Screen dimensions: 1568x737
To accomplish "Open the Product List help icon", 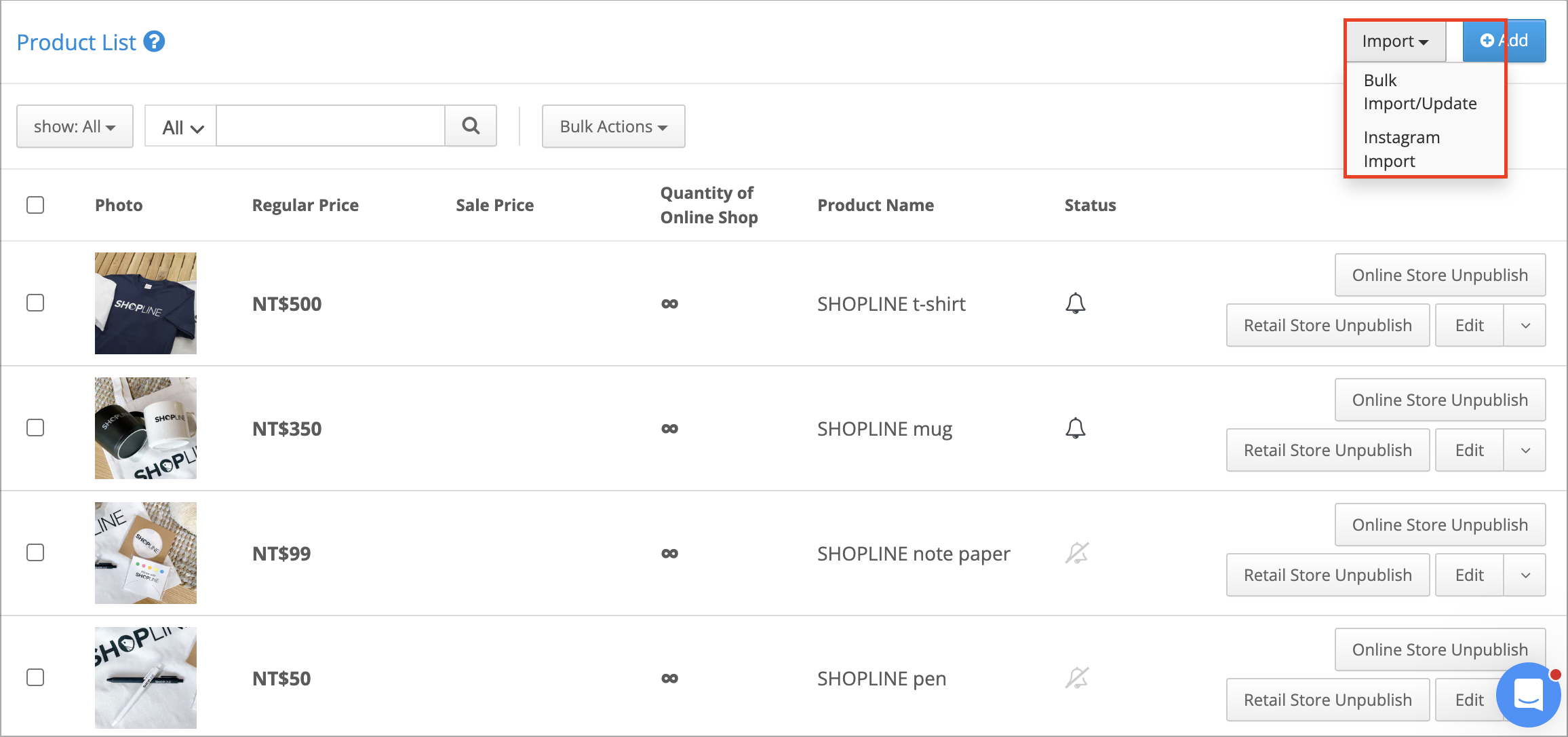I will [155, 42].
